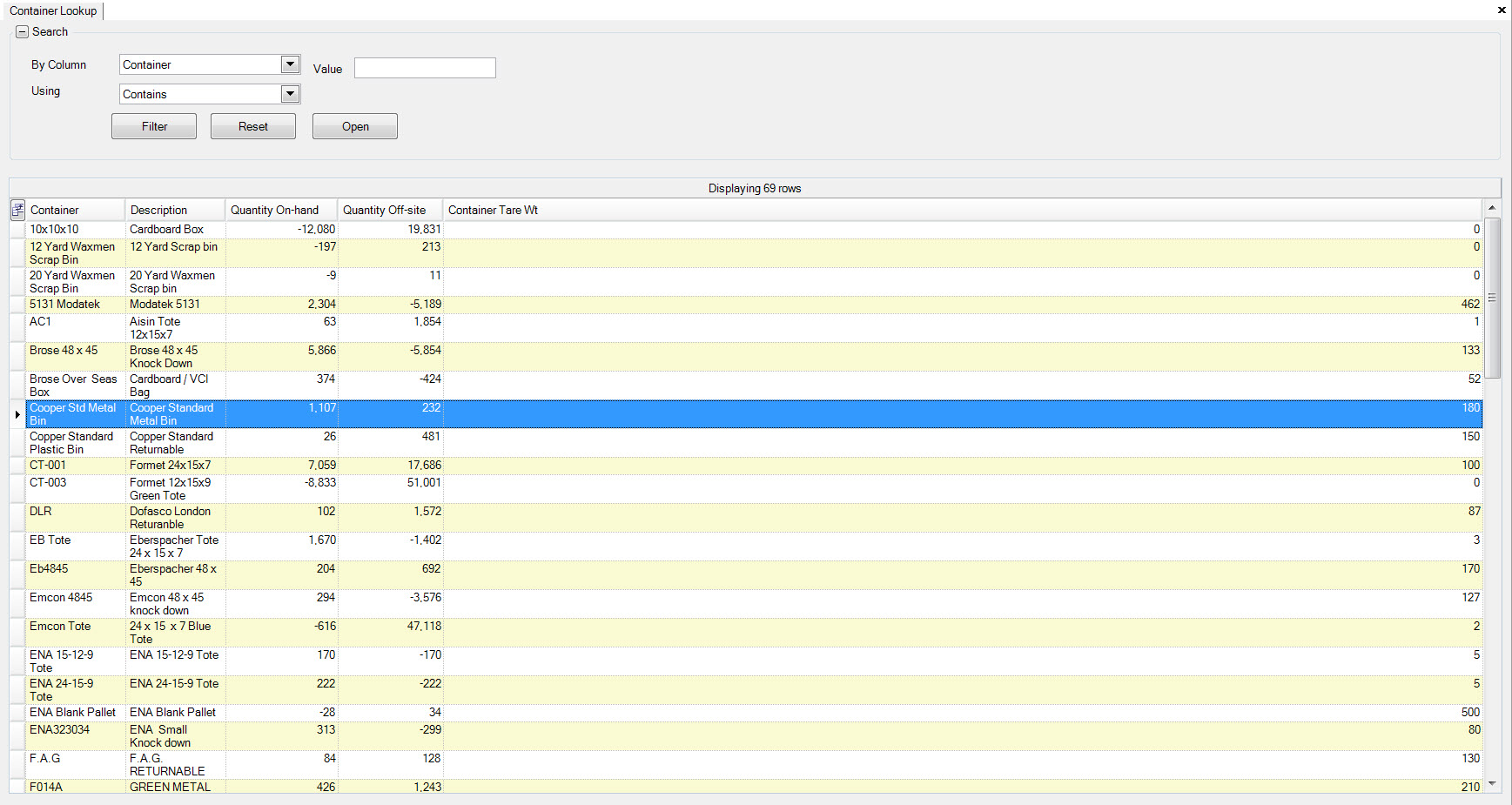Select the Emcon 4845 container cell

point(76,604)
